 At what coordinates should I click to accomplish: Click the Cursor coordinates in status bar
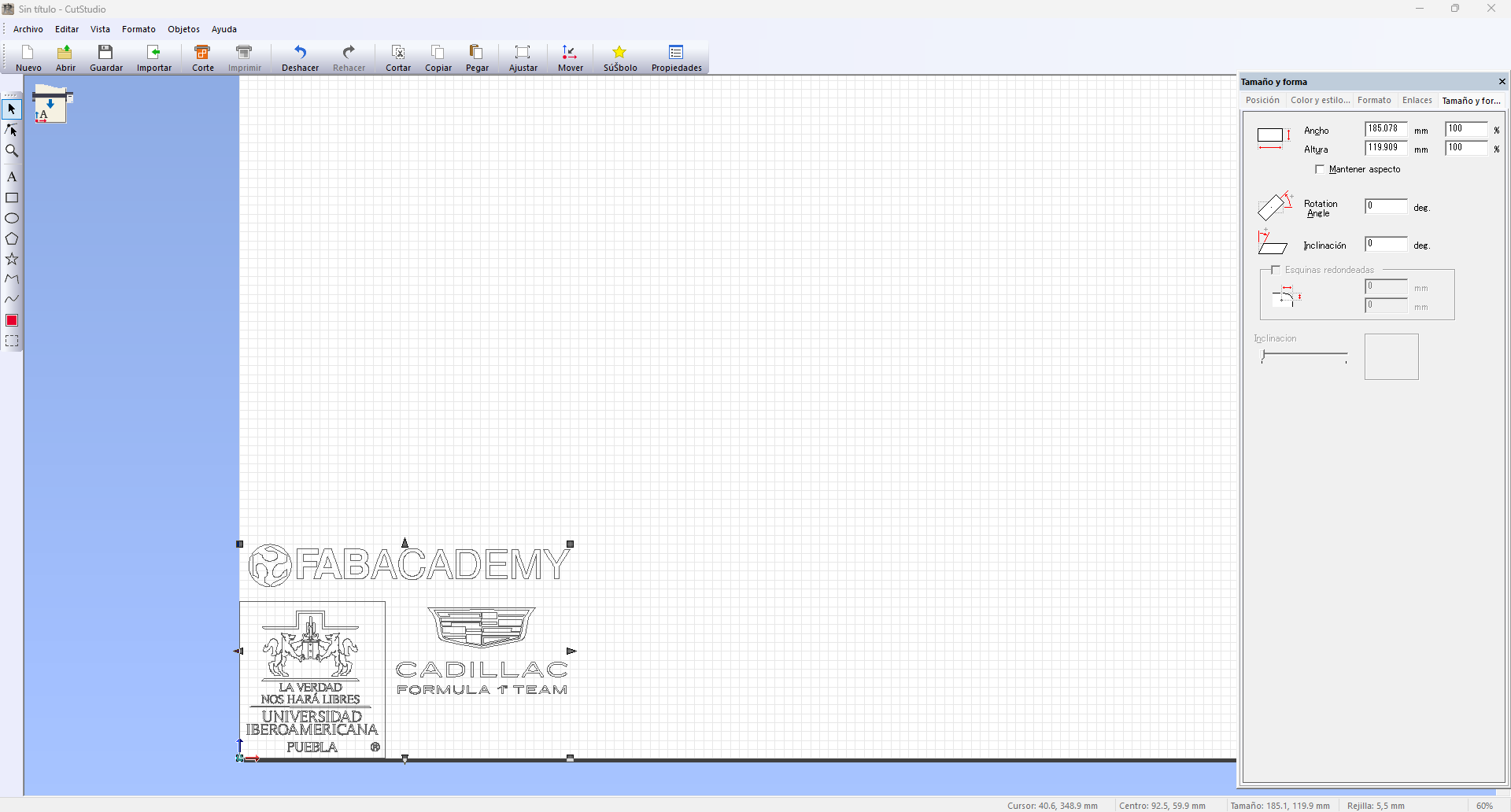(x=1052, y=806)
